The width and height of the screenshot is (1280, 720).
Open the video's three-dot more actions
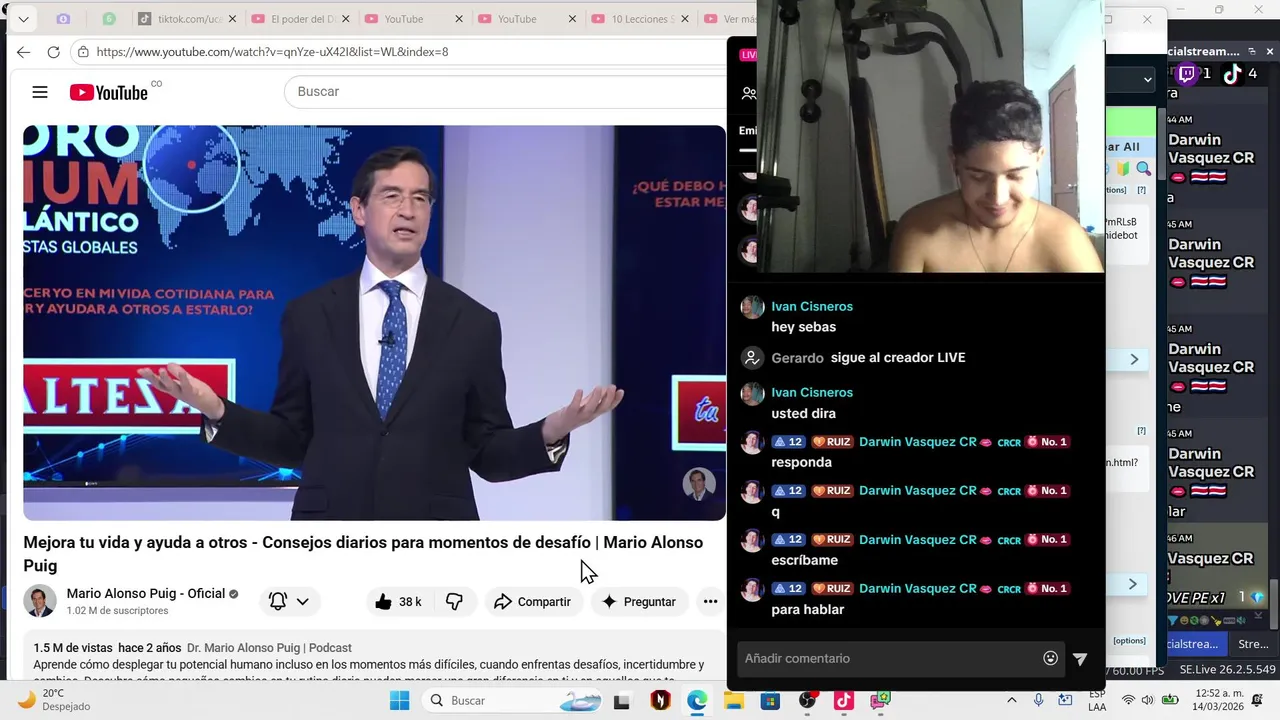click(x=710, y=602)
